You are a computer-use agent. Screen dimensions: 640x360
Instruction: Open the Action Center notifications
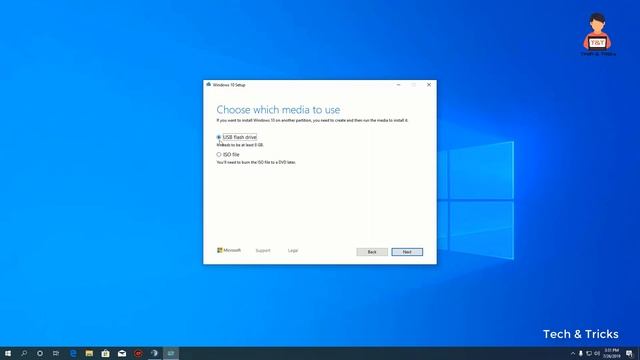(629, 353)
